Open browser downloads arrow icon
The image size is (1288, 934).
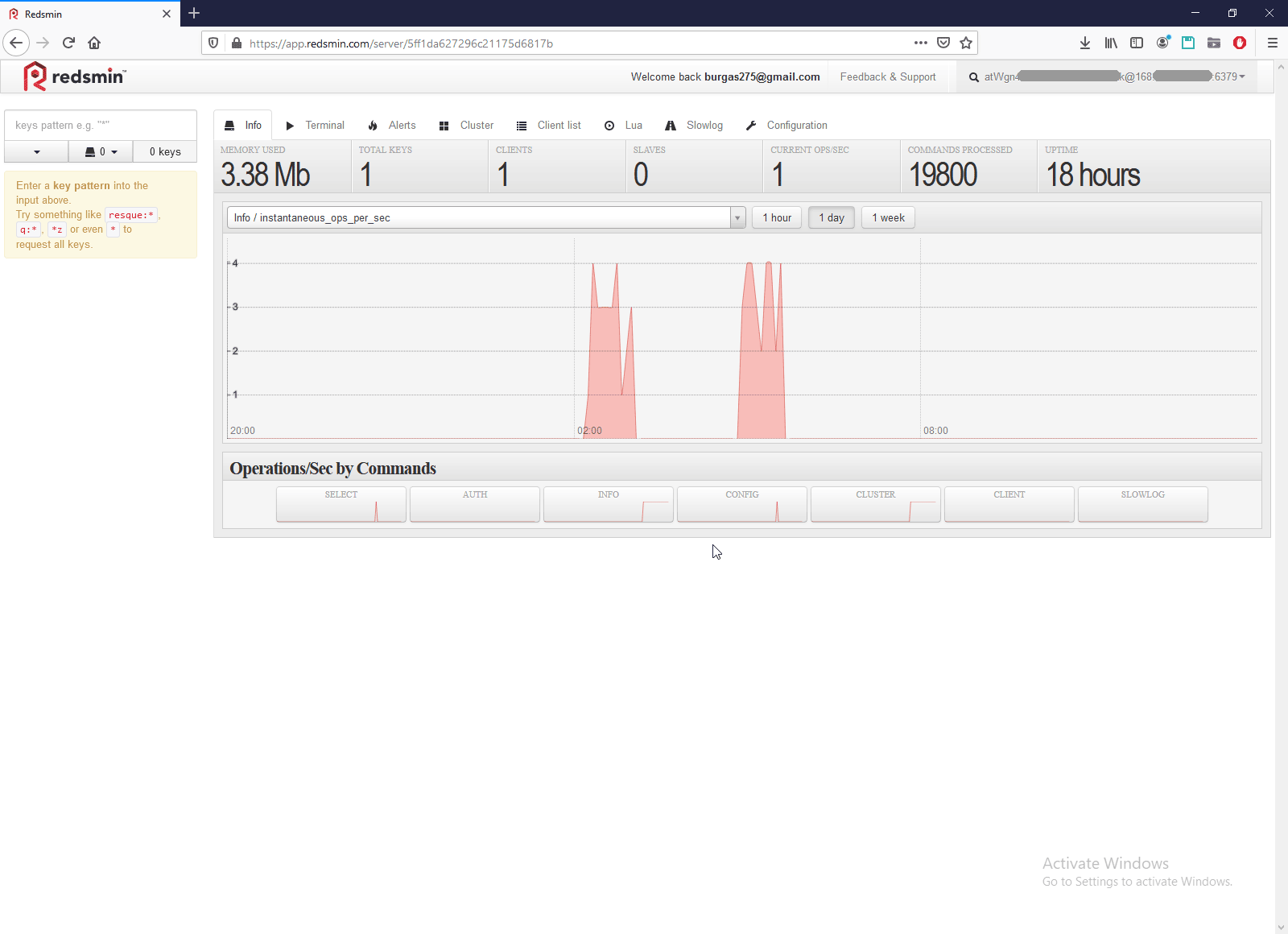click(x=1085, y=43)
